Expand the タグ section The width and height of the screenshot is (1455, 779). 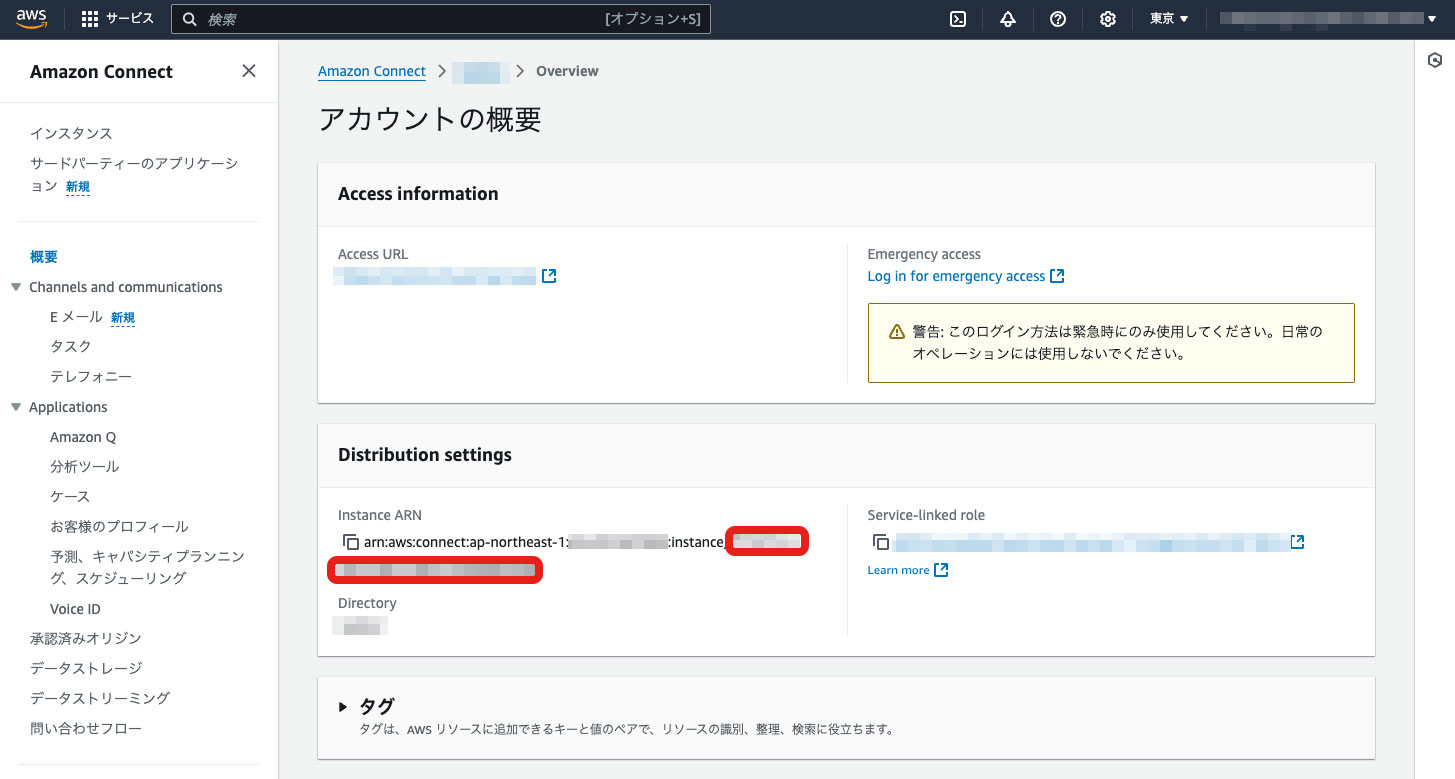[343, 707]
